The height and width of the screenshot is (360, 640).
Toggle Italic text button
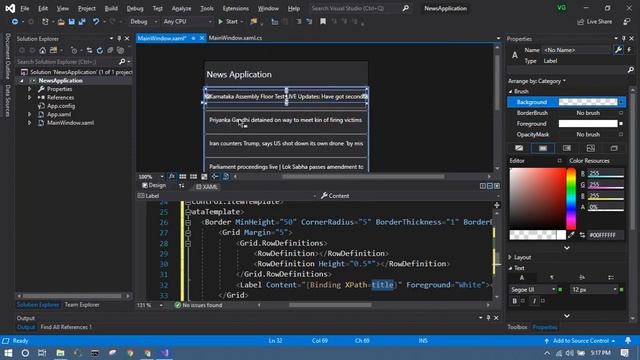pos(534,301)
